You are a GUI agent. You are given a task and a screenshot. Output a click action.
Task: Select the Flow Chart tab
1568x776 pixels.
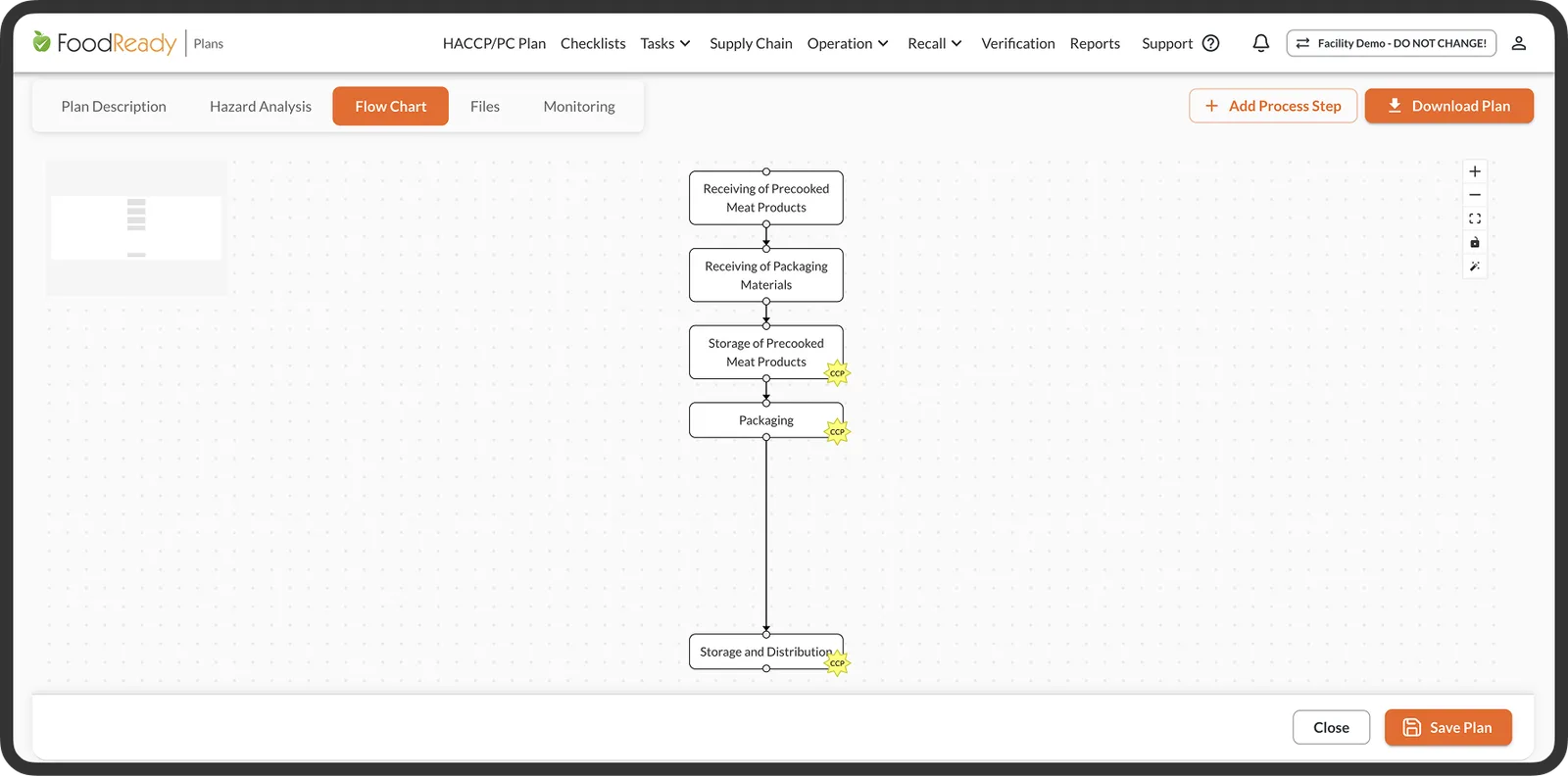pyautogui.click(x=391, y=106)
